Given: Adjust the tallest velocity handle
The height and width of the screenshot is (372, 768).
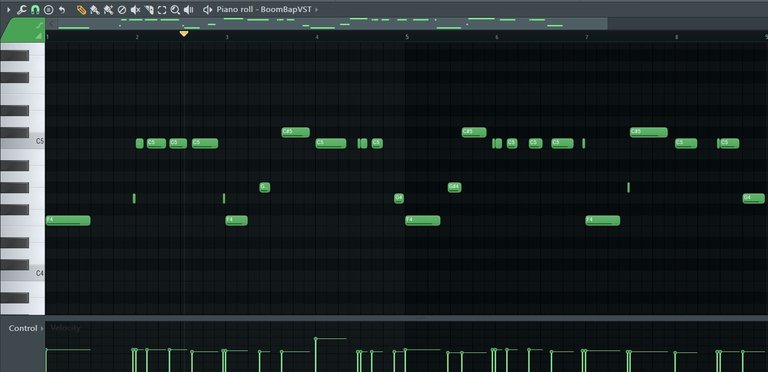Looking at the screenshot, I should pos(316,339).
